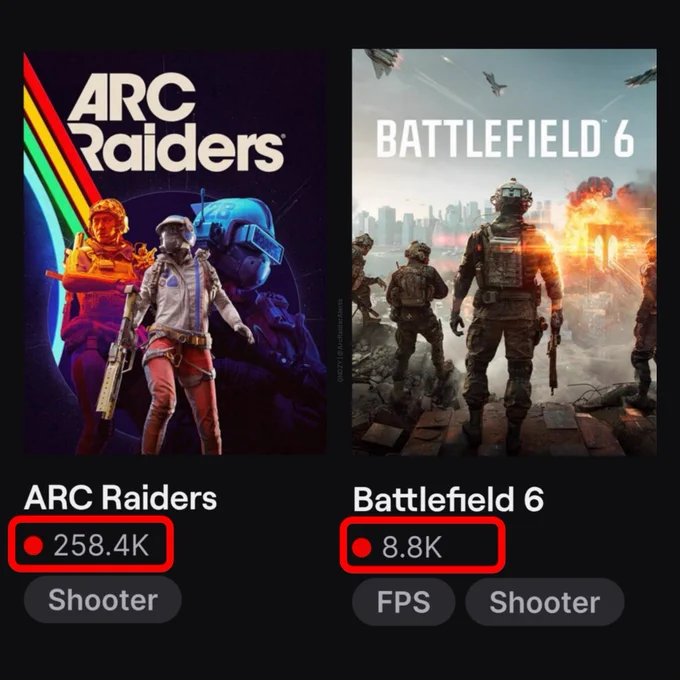The height and width of the screenshot is (680, 680).
Task: Open the Battlefield 6 cover art thumbnail
Action: [x=504, y=253]
